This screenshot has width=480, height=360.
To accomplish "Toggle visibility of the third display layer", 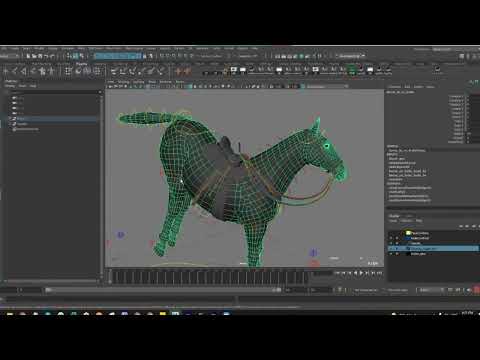I will click(x=391, y=243).
